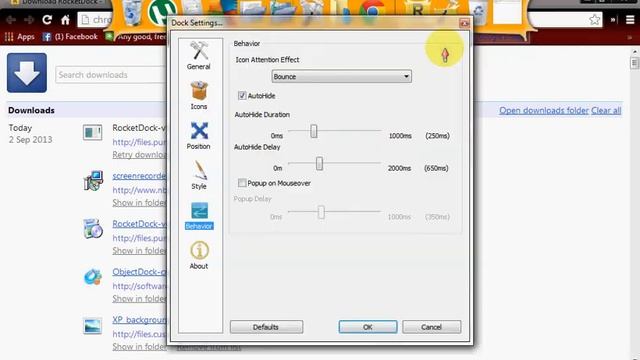Click Retry download for RocketDock
The image size is (640, 360).
140,155
